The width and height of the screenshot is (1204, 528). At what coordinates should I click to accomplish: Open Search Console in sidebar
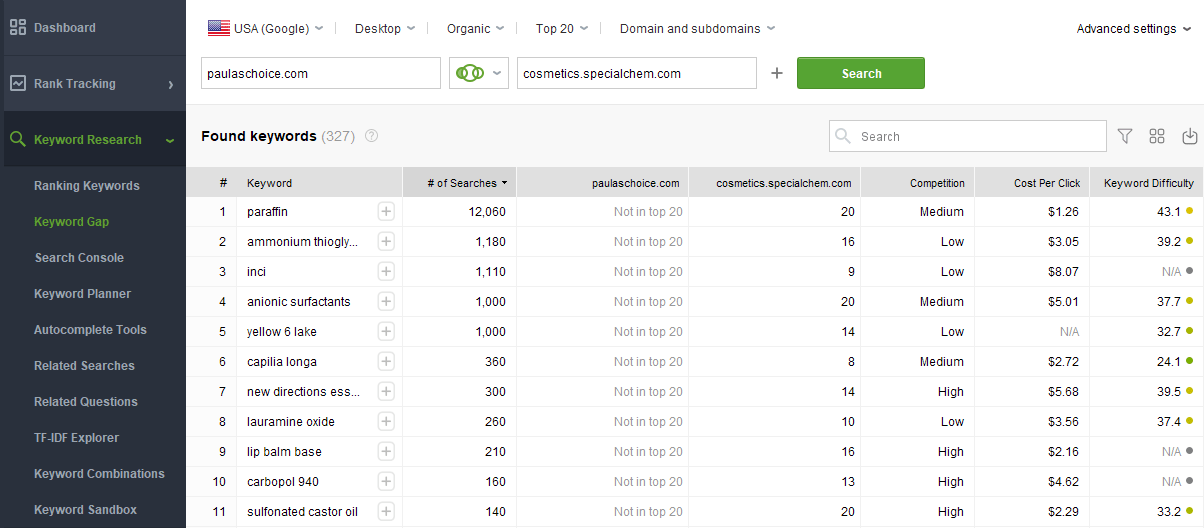79,258
